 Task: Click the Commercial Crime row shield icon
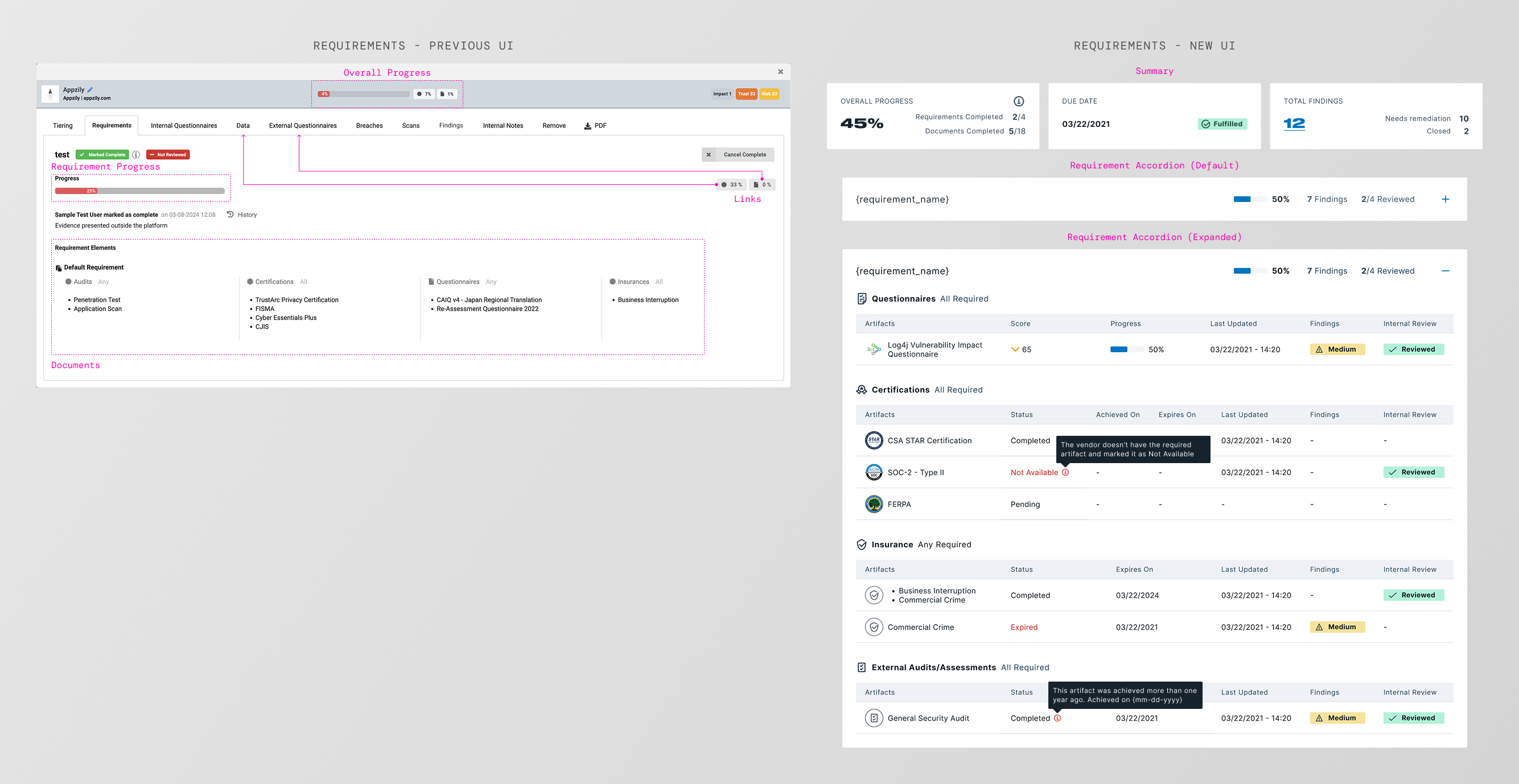(x=874, y=627)
